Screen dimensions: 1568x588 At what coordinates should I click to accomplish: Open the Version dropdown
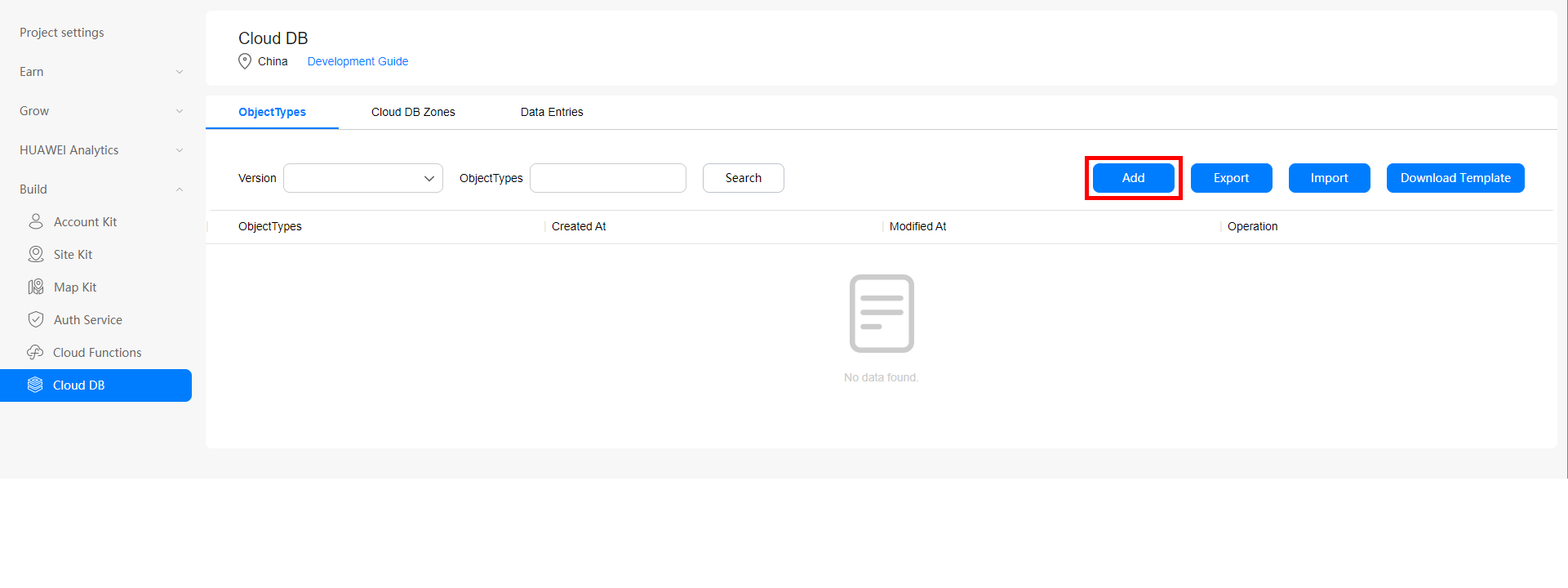coord(363,178)
